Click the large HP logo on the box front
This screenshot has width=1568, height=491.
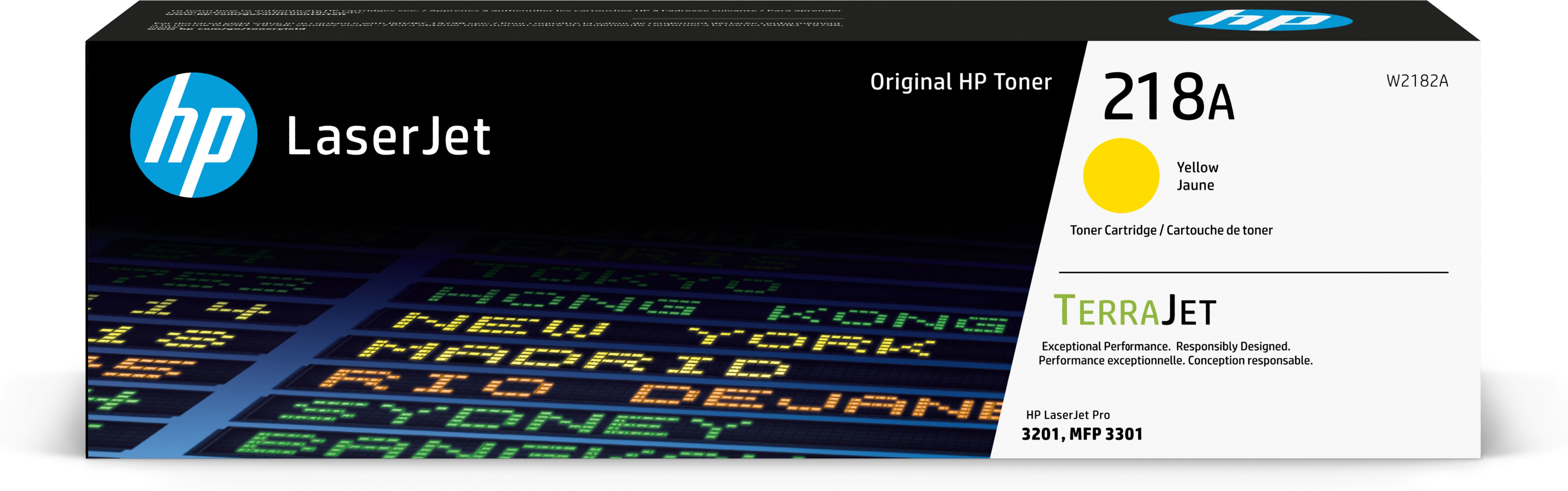pos(194,135)
